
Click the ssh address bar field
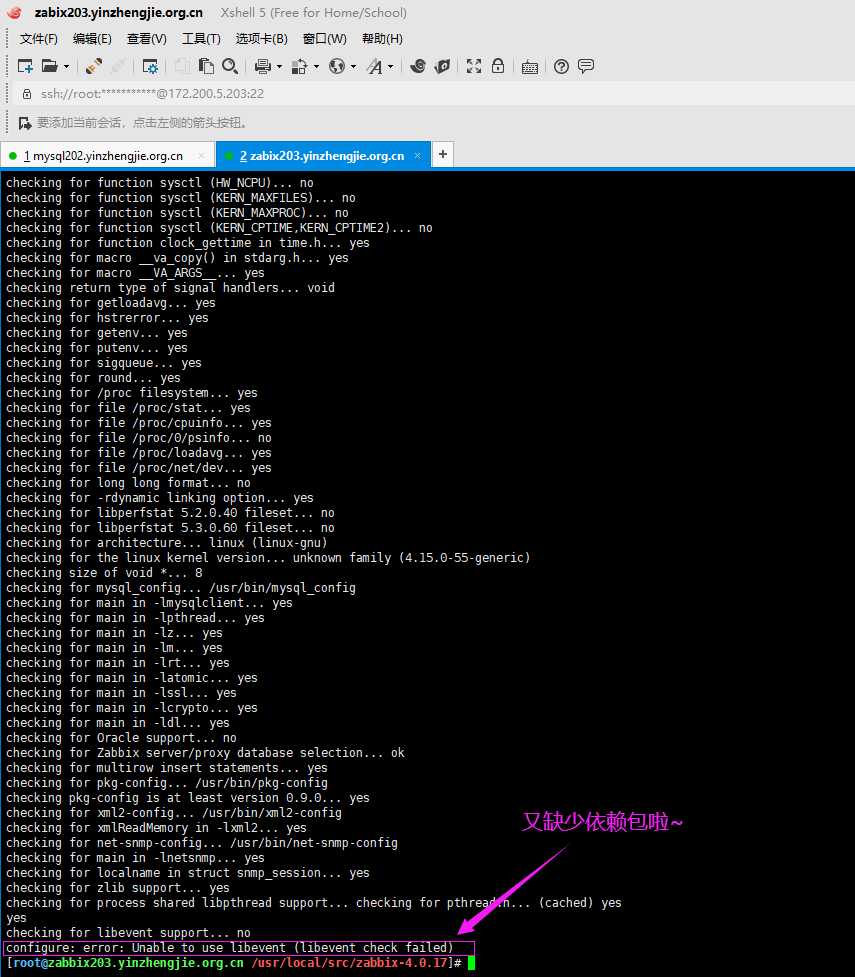coord(433,94)
